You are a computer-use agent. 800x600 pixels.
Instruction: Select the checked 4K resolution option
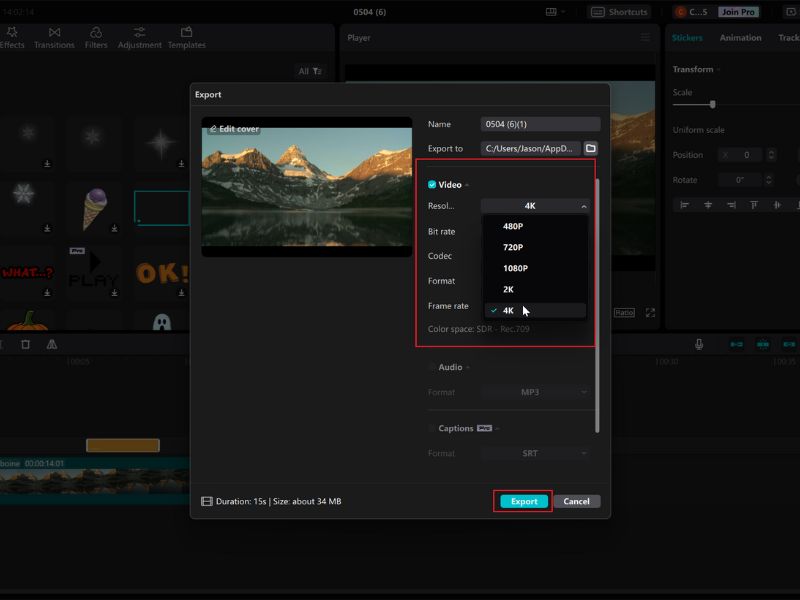(x=535, y=310)
